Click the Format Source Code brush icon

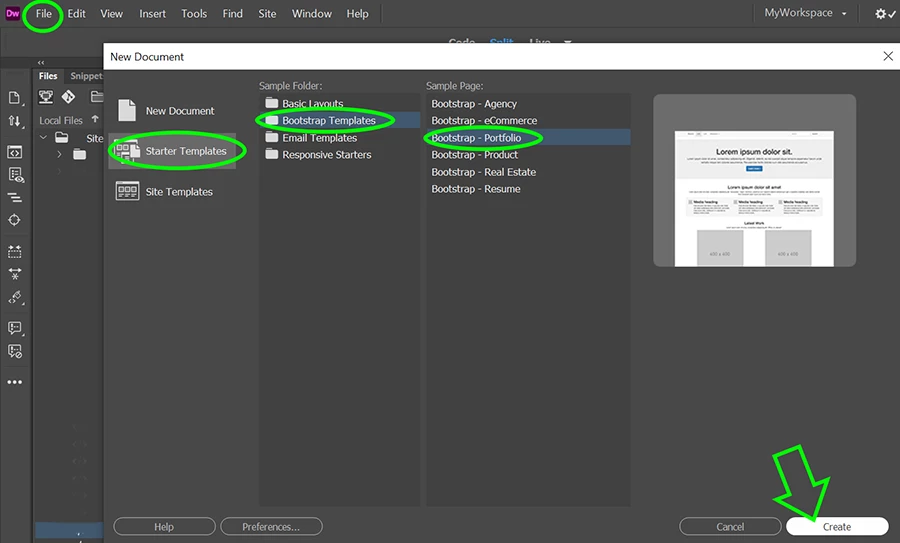[x=15, y=297]
